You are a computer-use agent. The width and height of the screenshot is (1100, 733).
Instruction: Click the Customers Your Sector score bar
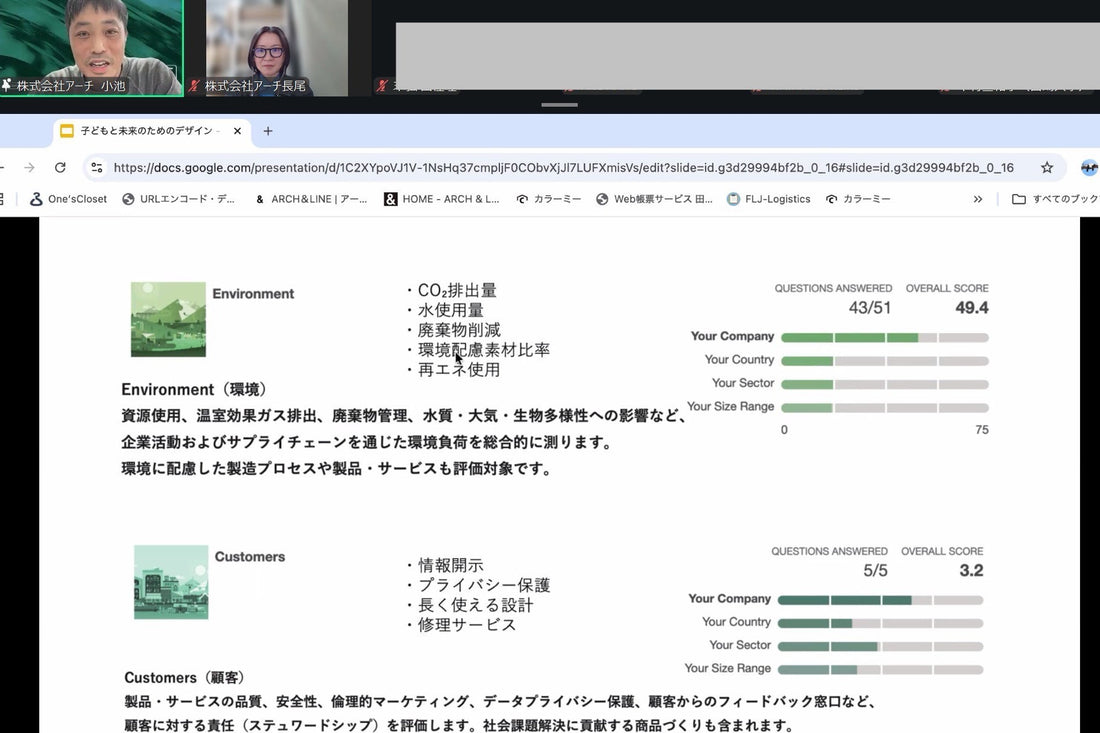(880, 646)
